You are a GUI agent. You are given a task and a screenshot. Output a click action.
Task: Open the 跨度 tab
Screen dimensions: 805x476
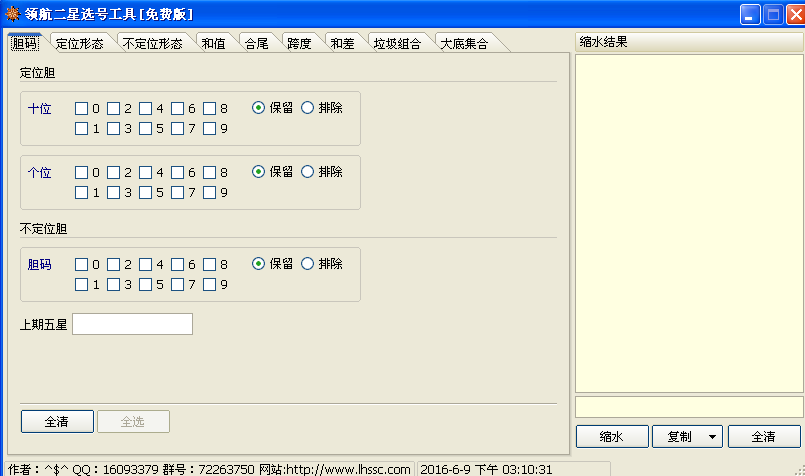(299, 44)
